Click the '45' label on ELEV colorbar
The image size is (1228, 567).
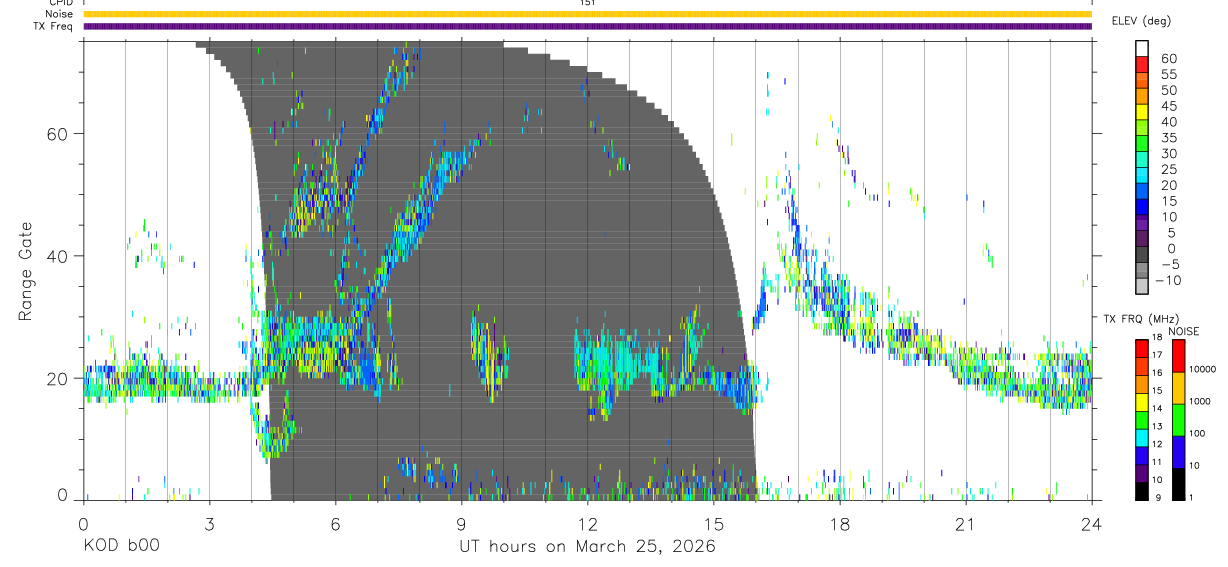(x=1169, y=106)
